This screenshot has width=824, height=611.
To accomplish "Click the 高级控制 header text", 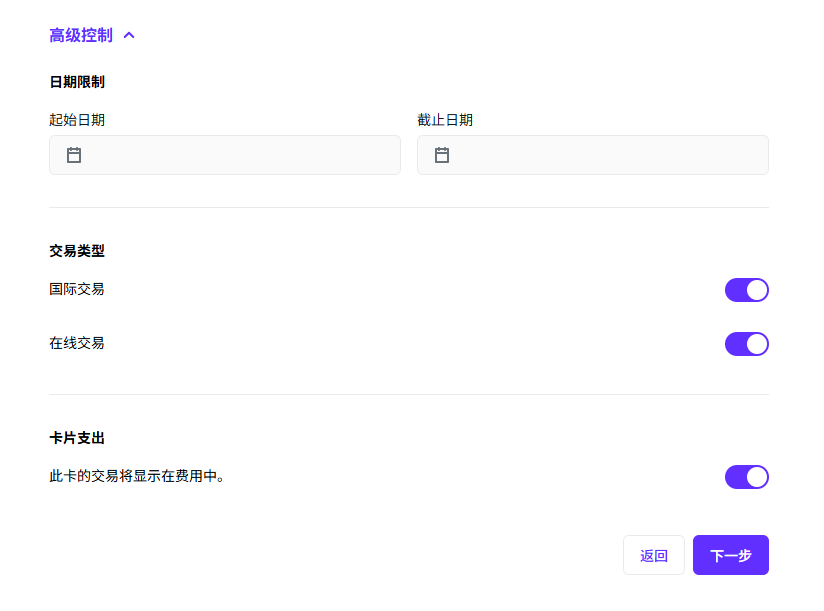I will coord(81,36).
